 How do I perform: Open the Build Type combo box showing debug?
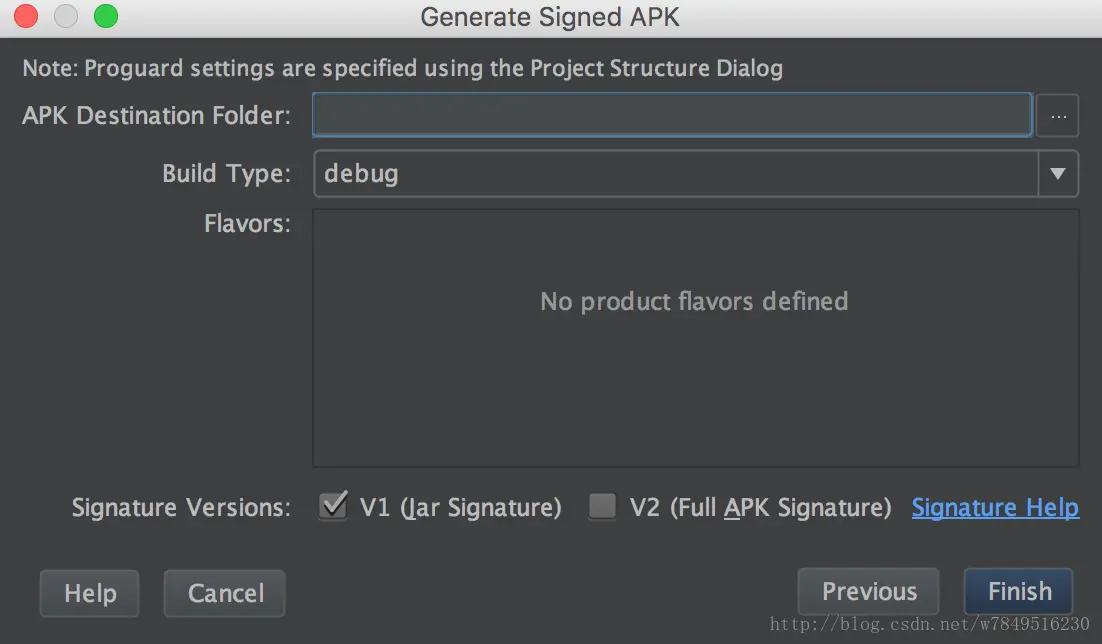(x=676, y=174)
